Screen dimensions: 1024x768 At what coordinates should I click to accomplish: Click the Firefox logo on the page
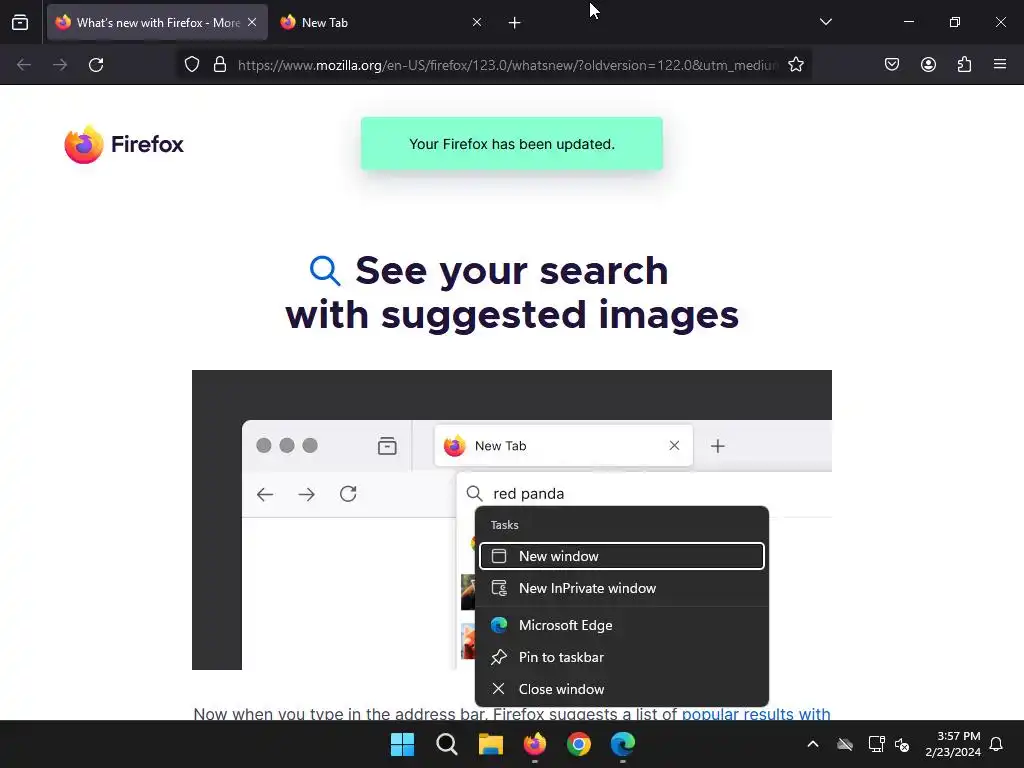(x=124, y=144)
